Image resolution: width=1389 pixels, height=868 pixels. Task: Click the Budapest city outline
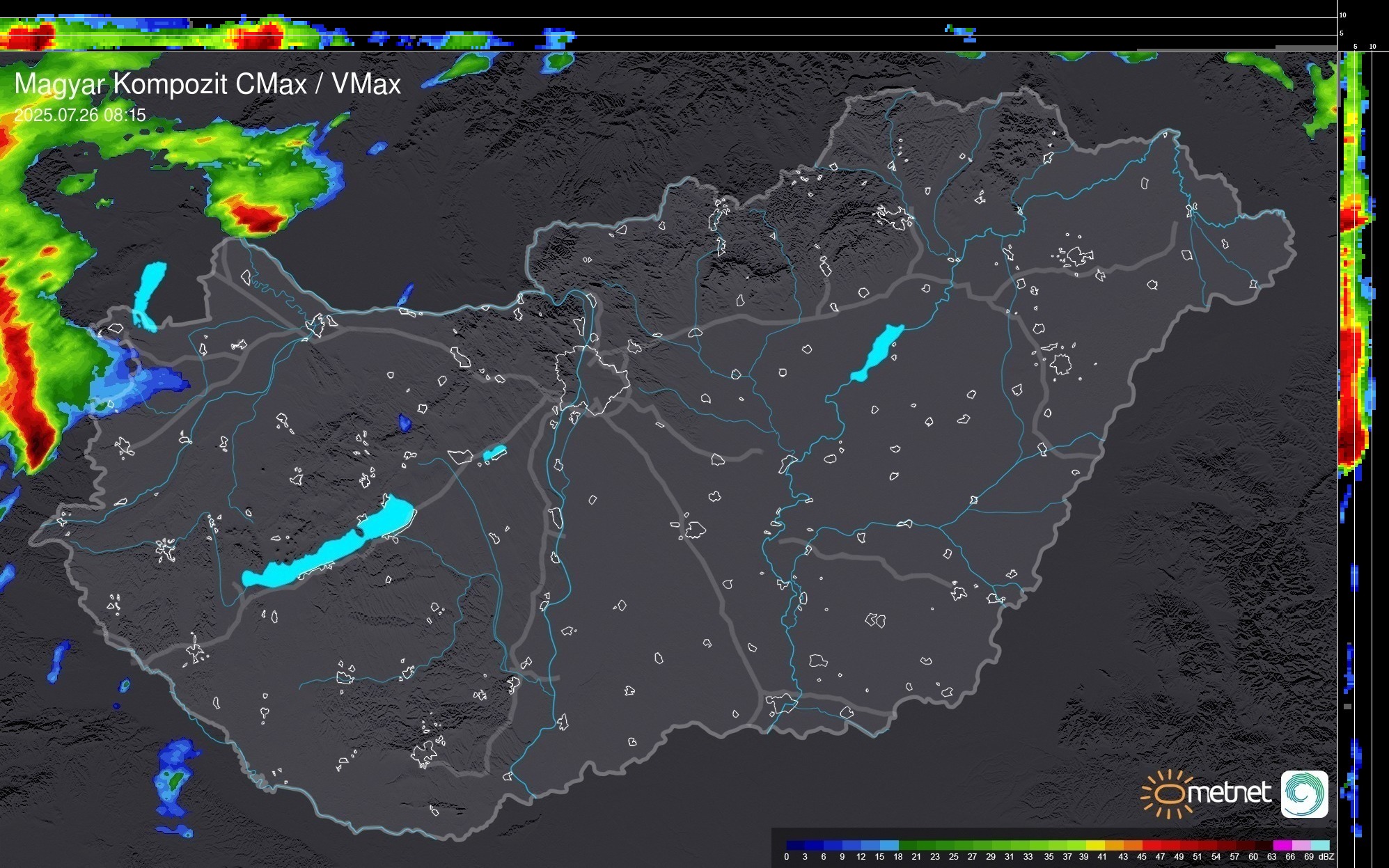[x=592, y=379]
